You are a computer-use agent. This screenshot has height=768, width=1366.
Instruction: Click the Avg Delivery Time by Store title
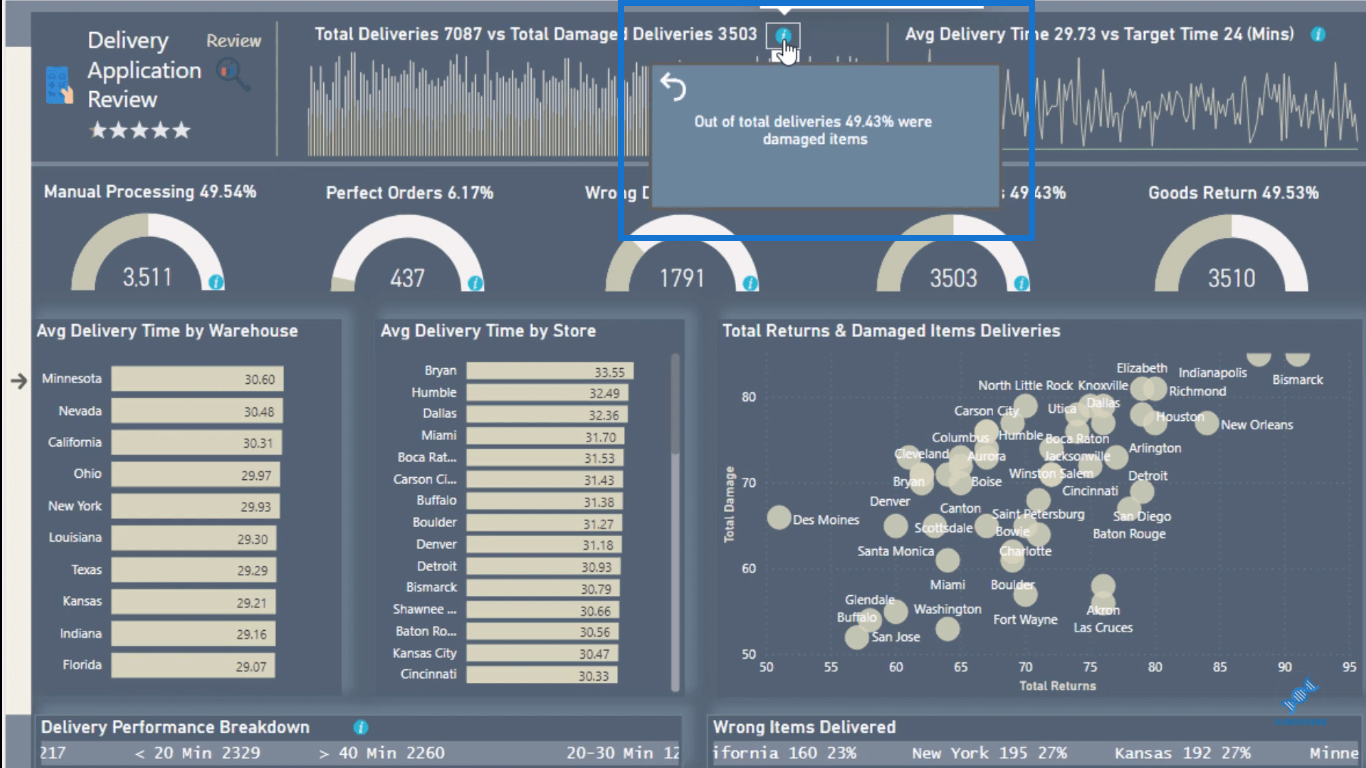click(x=488, y=331)
